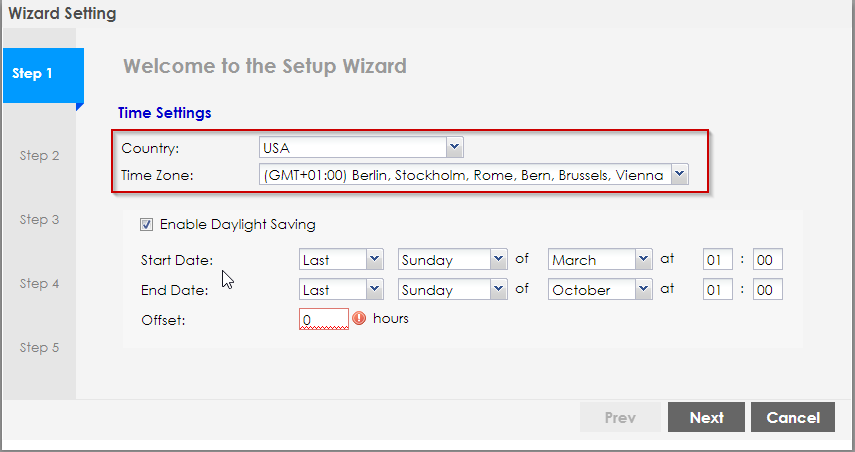Screen dimensions: 855x452
Task: Toggle the Enable Daylight Saving checkbox
Action: click(x=147, y=225)
